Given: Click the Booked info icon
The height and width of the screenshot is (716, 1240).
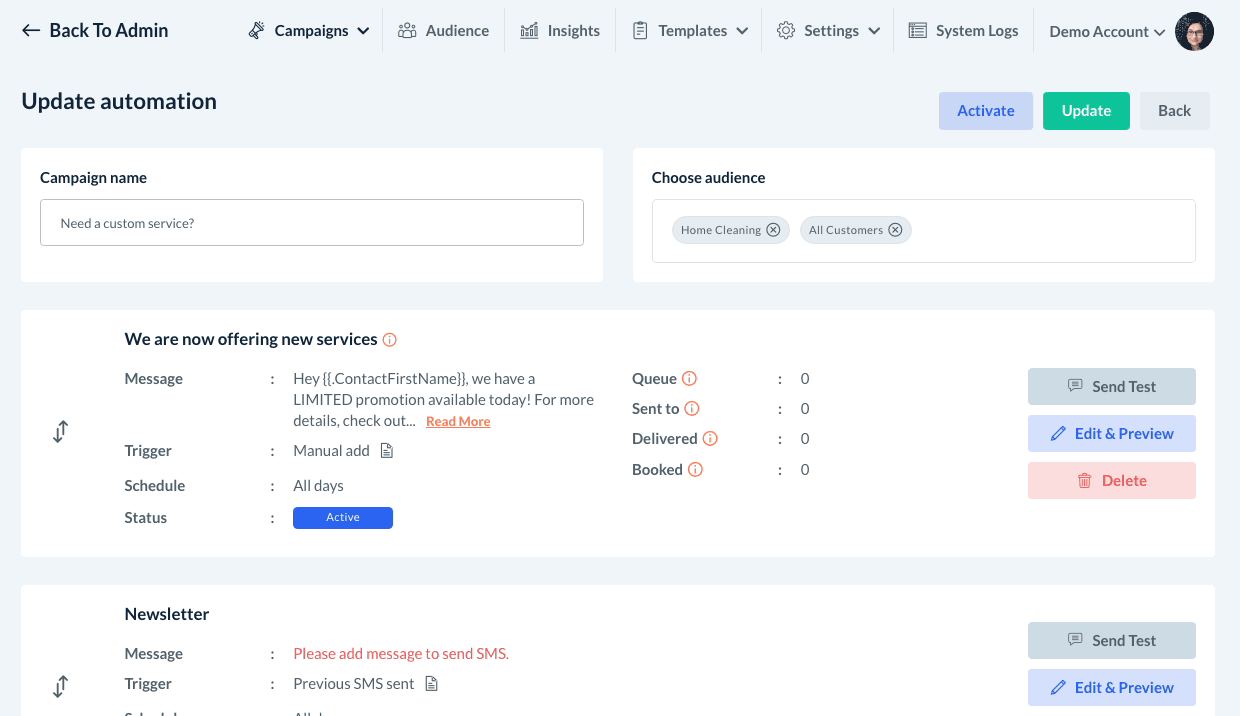Looking at the screenshot, I should (x=695, y=470).
